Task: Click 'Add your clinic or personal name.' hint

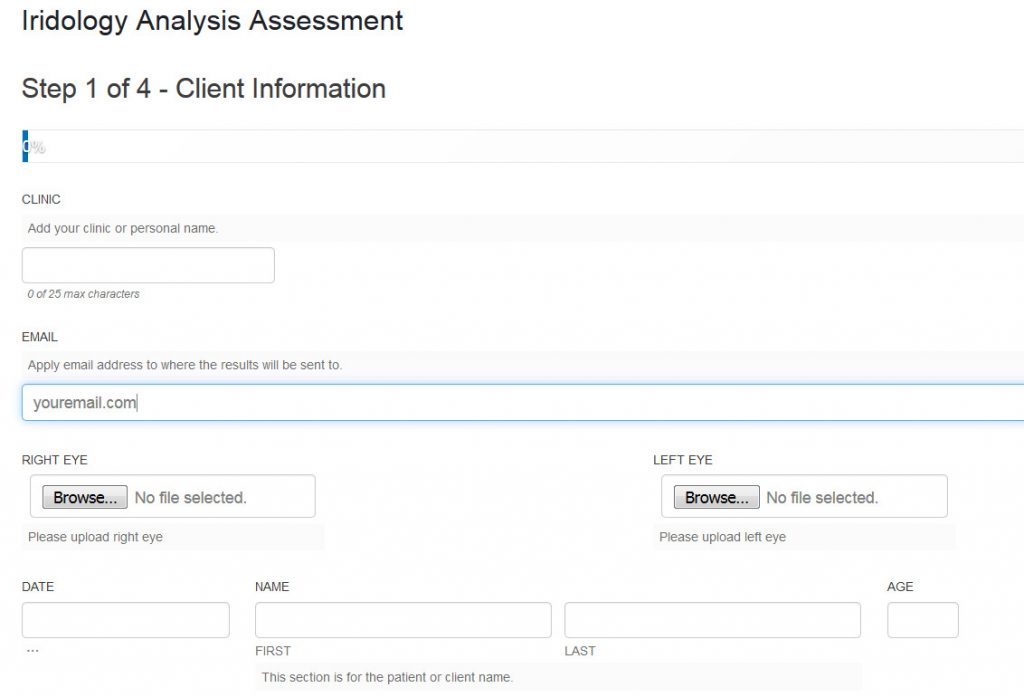Action: [123, 229]
